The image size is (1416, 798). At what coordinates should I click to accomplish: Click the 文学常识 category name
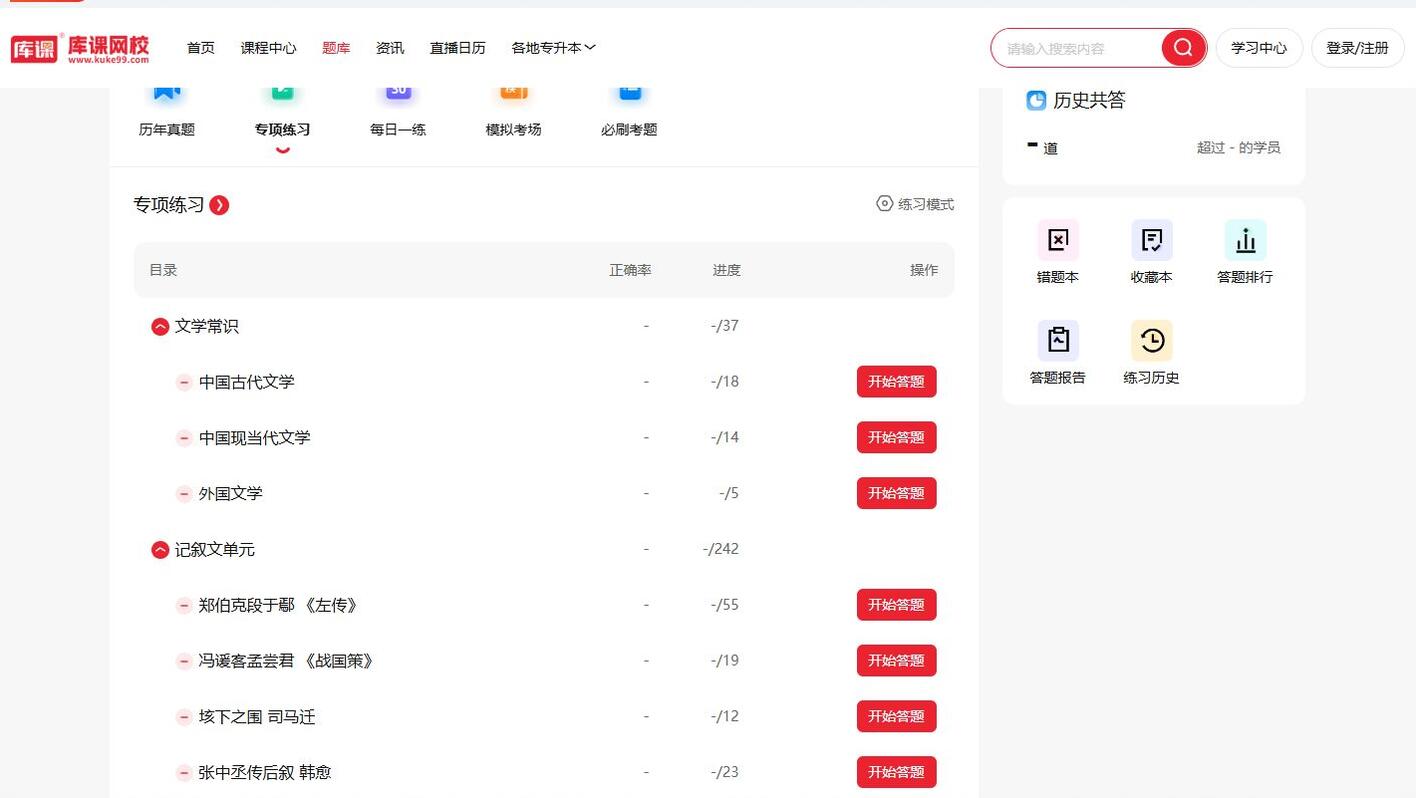pyautogui.click(x=207, y=326)
